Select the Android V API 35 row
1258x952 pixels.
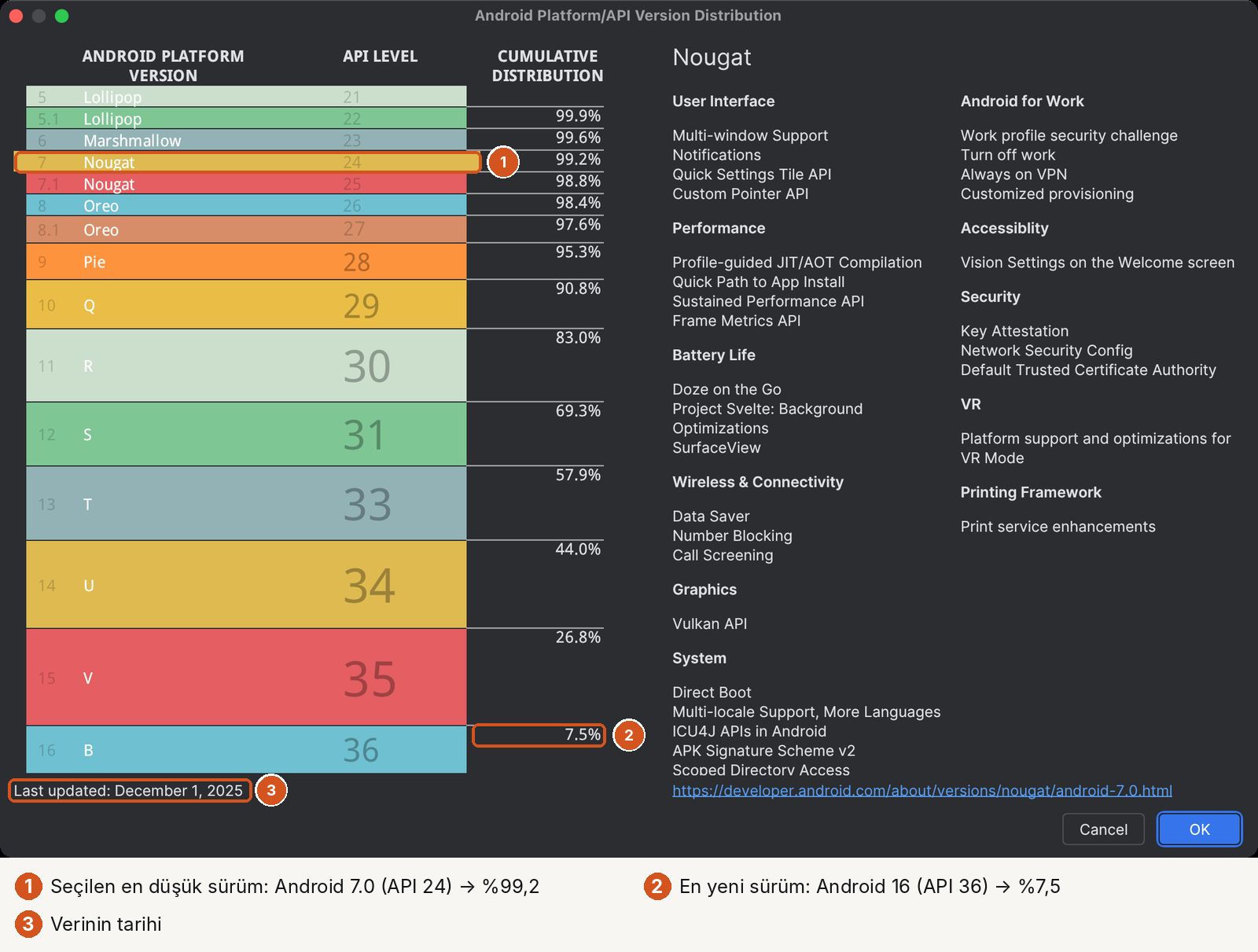click(x=246, y=678)
